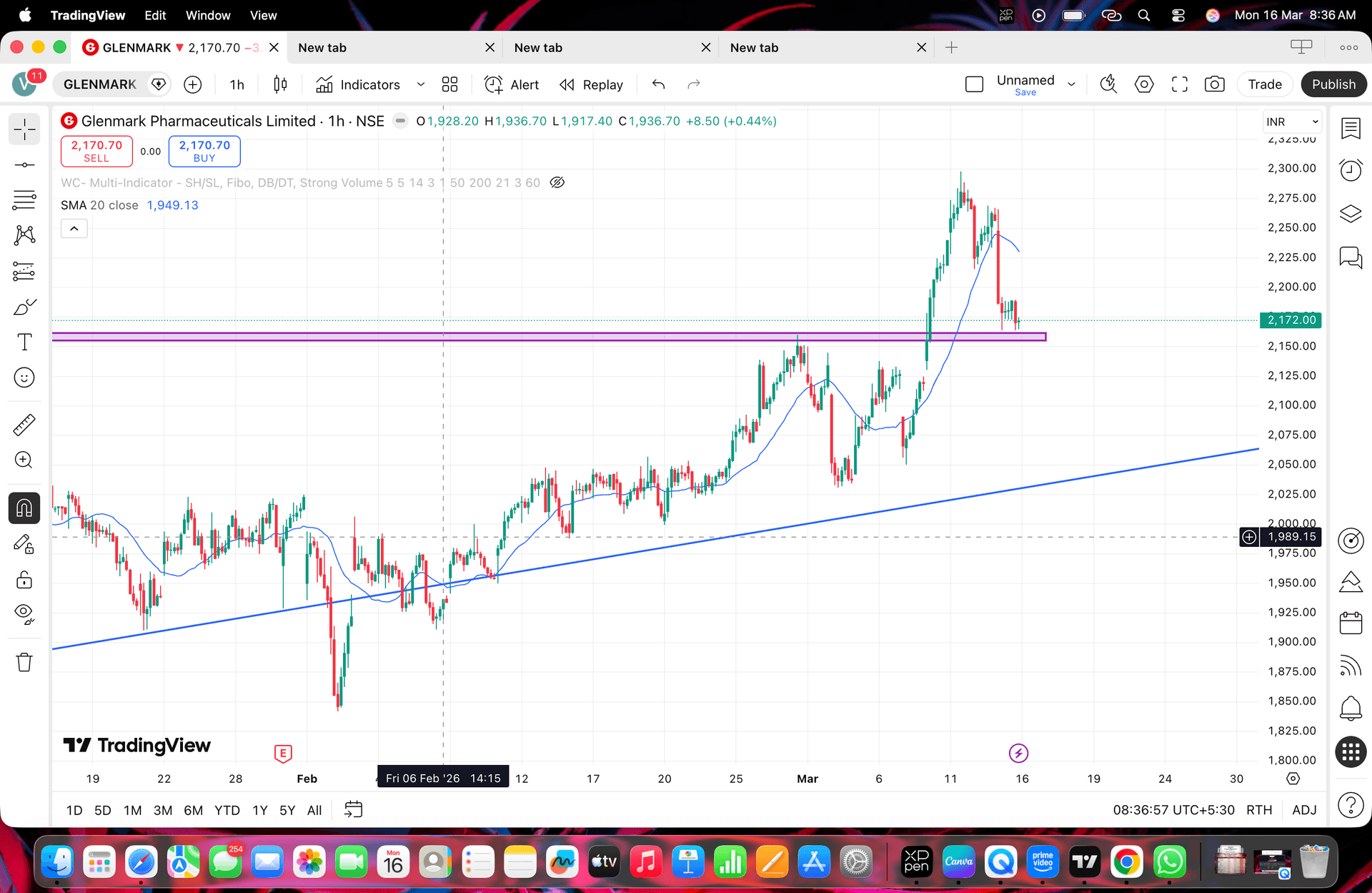
Task: Click the 2,170.70 SELL button
Action: click(x=96, y=151)
